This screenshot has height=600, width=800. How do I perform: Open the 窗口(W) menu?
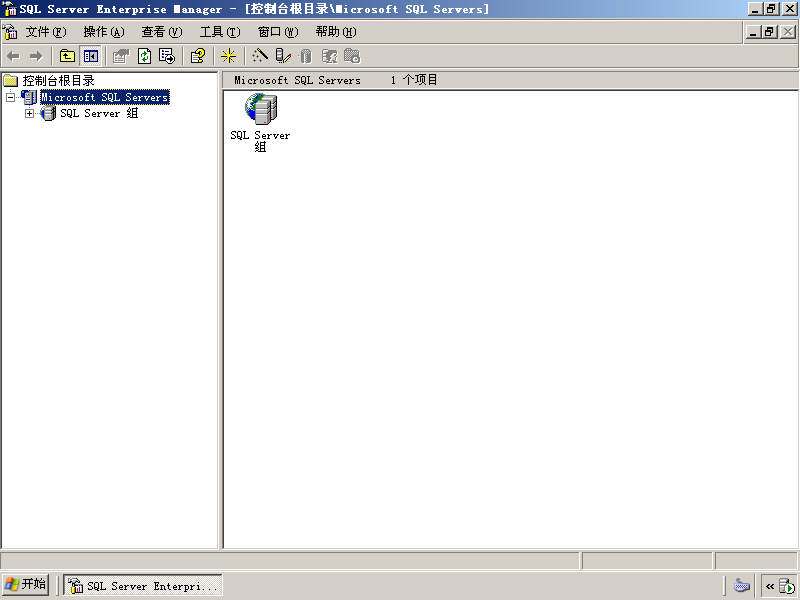click(278, 32)
